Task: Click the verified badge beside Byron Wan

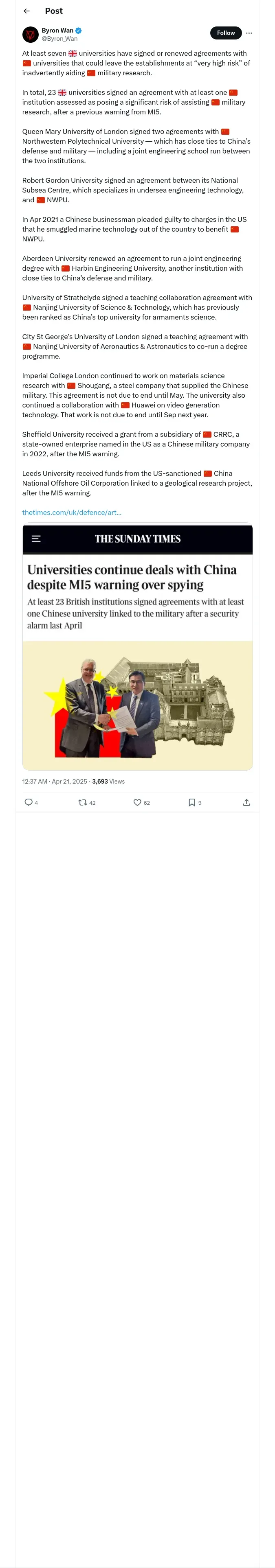Action: pos(79,31)
